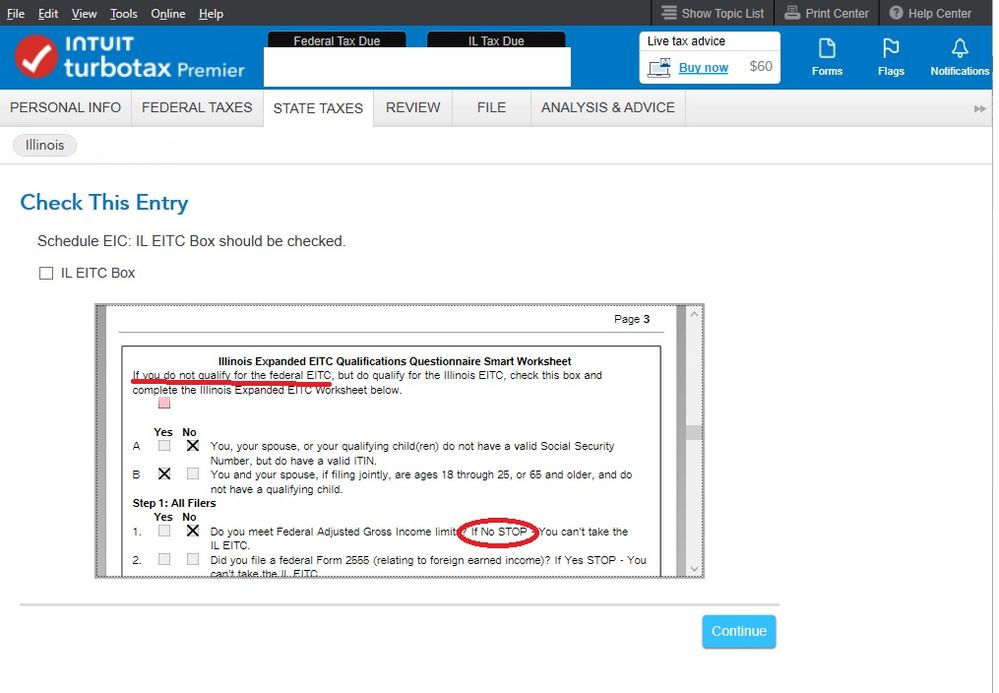This screenshot has width=999, height=693.
Task: Expand the navigation tabs overflow arrow
Action: 980,108
